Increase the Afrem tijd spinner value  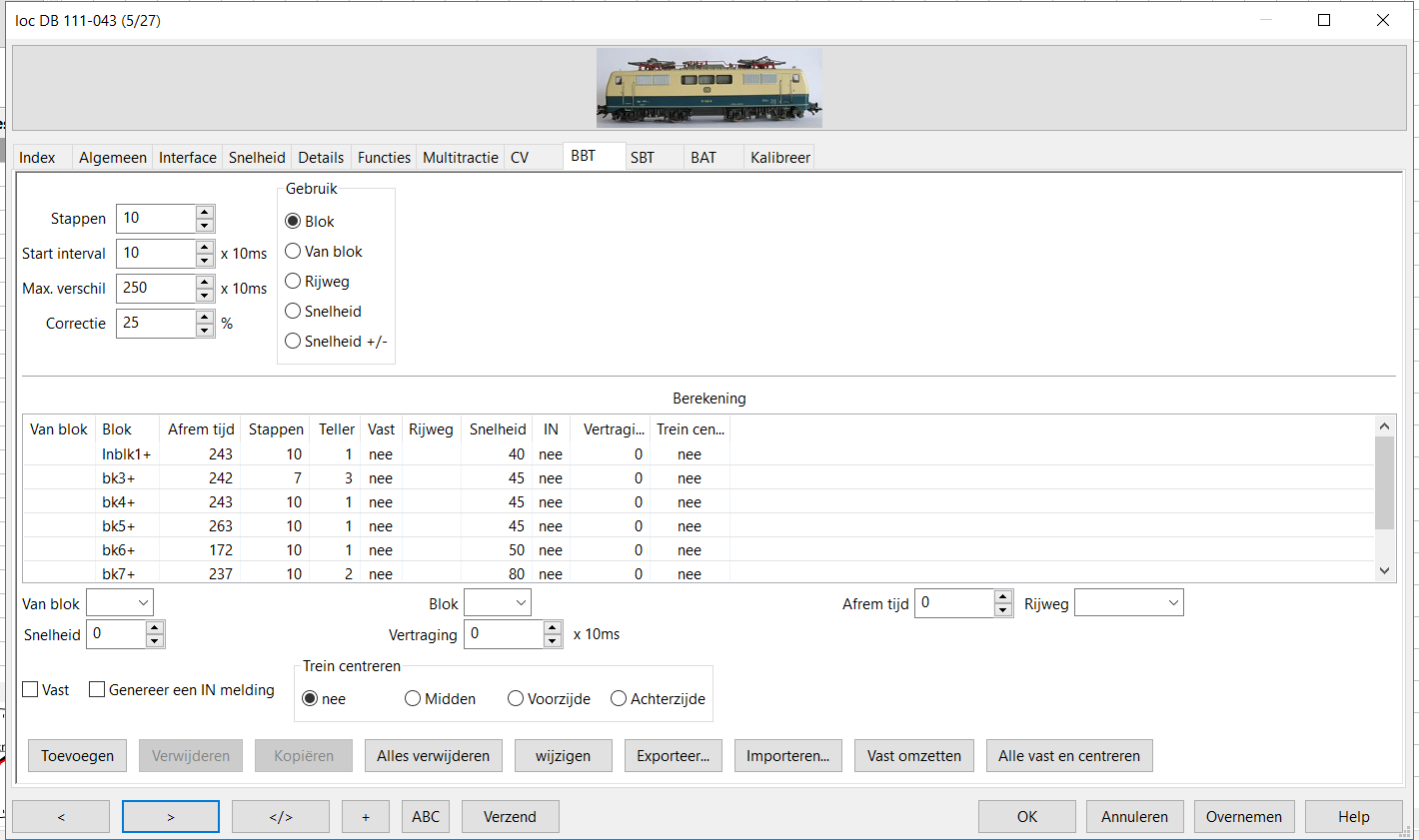[x=1003, y=597]
